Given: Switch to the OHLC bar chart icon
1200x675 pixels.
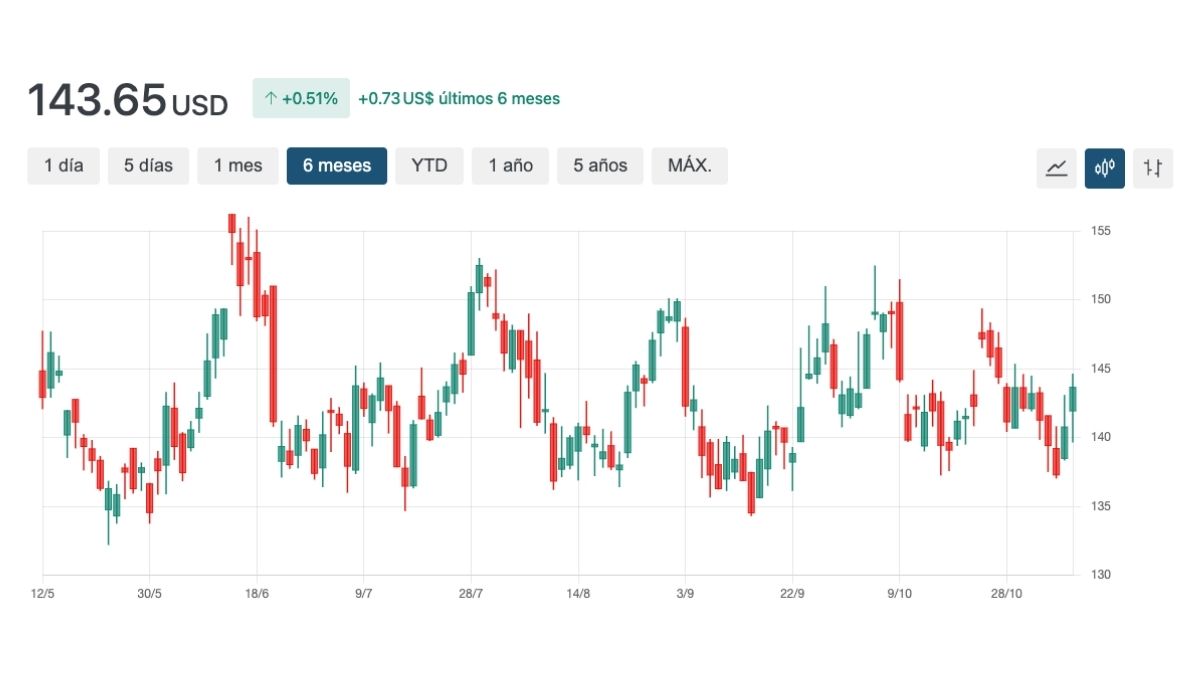Looking at the screenshot, I should (1153, 168).
